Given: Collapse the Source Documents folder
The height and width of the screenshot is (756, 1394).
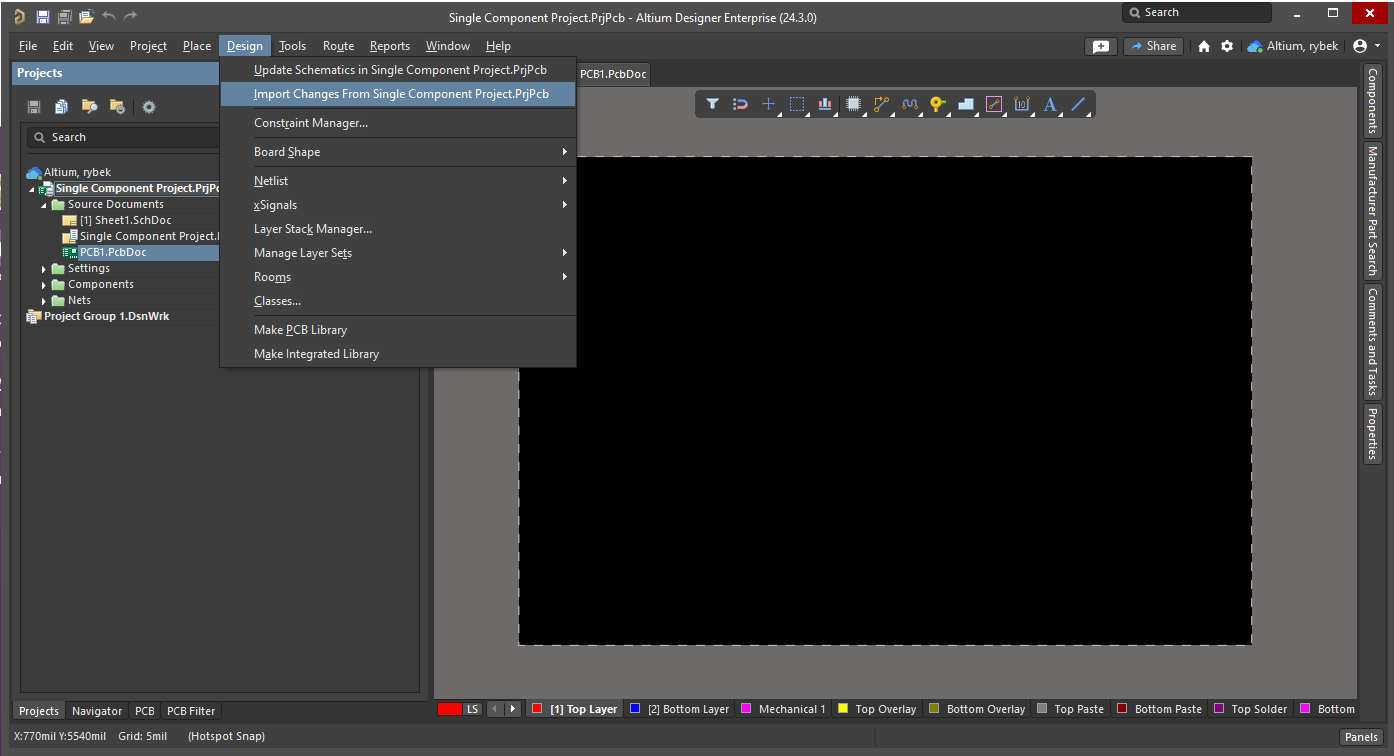Looking at the screenshot, I should point(44,205).
